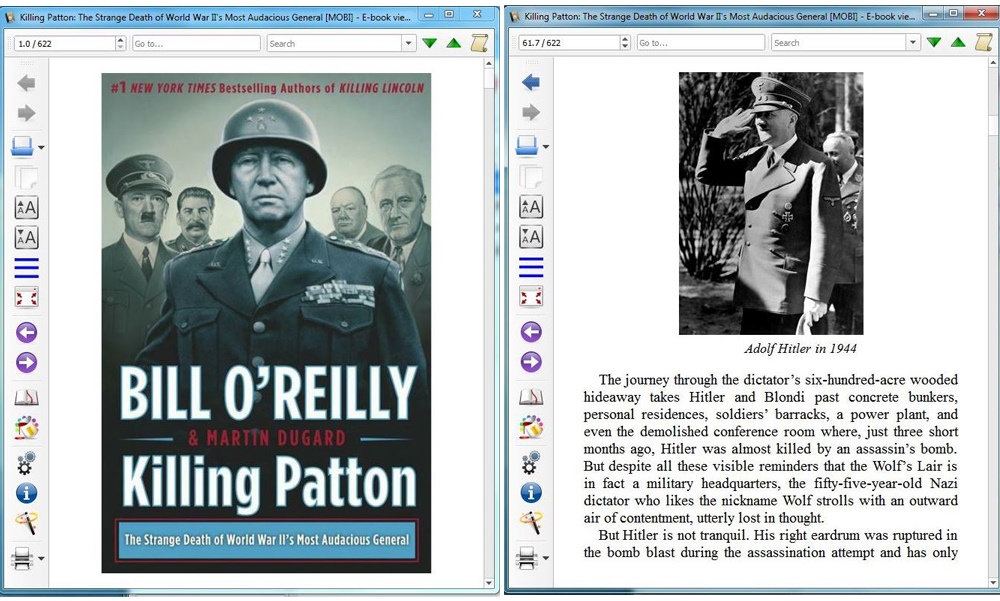Click the page stepper arrows beside 1.0 / 622
This screenshot has height=601, width=1000.
121,43
